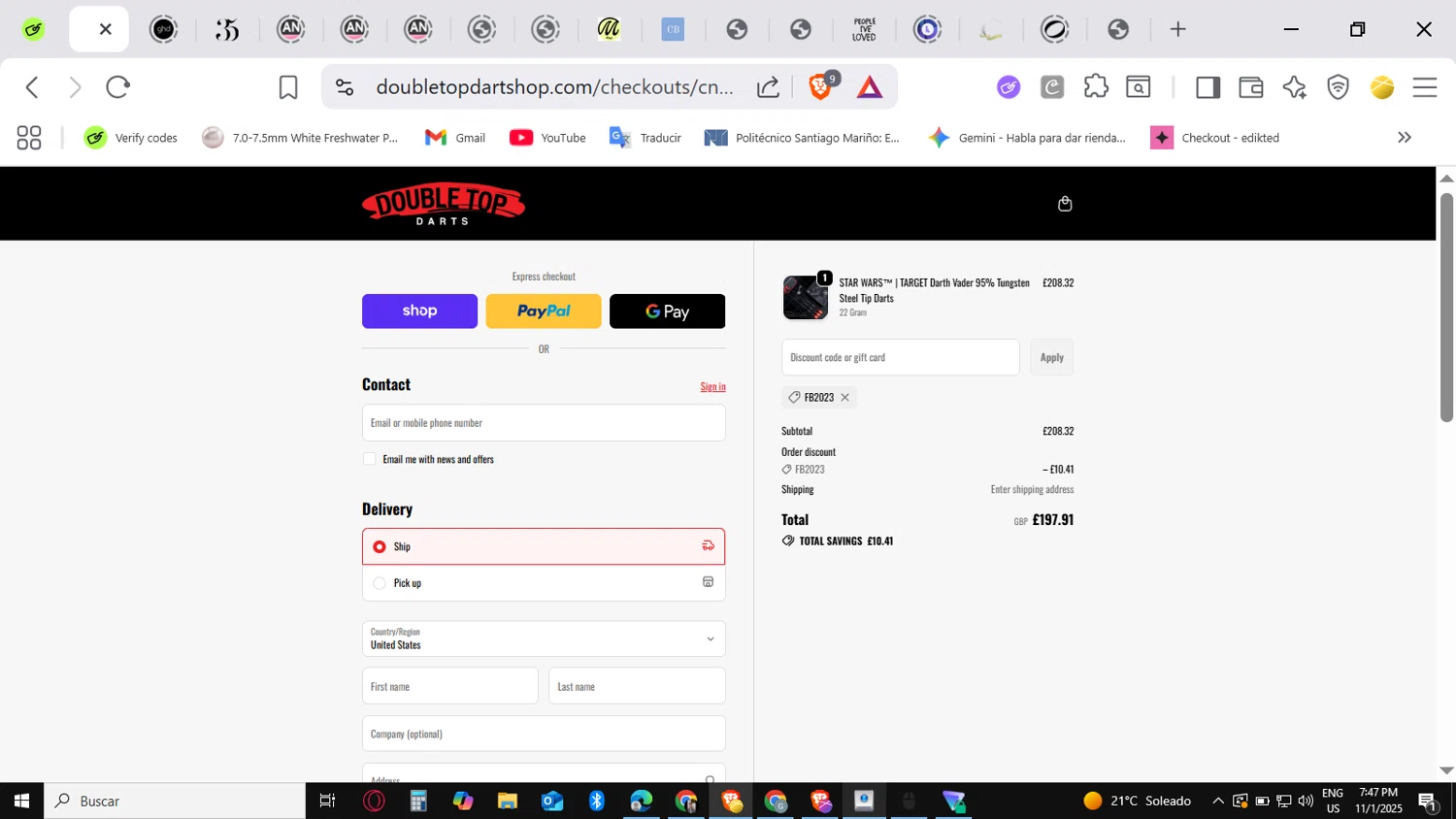Image resolution: width=1456 pixels, height=819 pixels.
Task: Go back to previous page
Action: [32, 87]
